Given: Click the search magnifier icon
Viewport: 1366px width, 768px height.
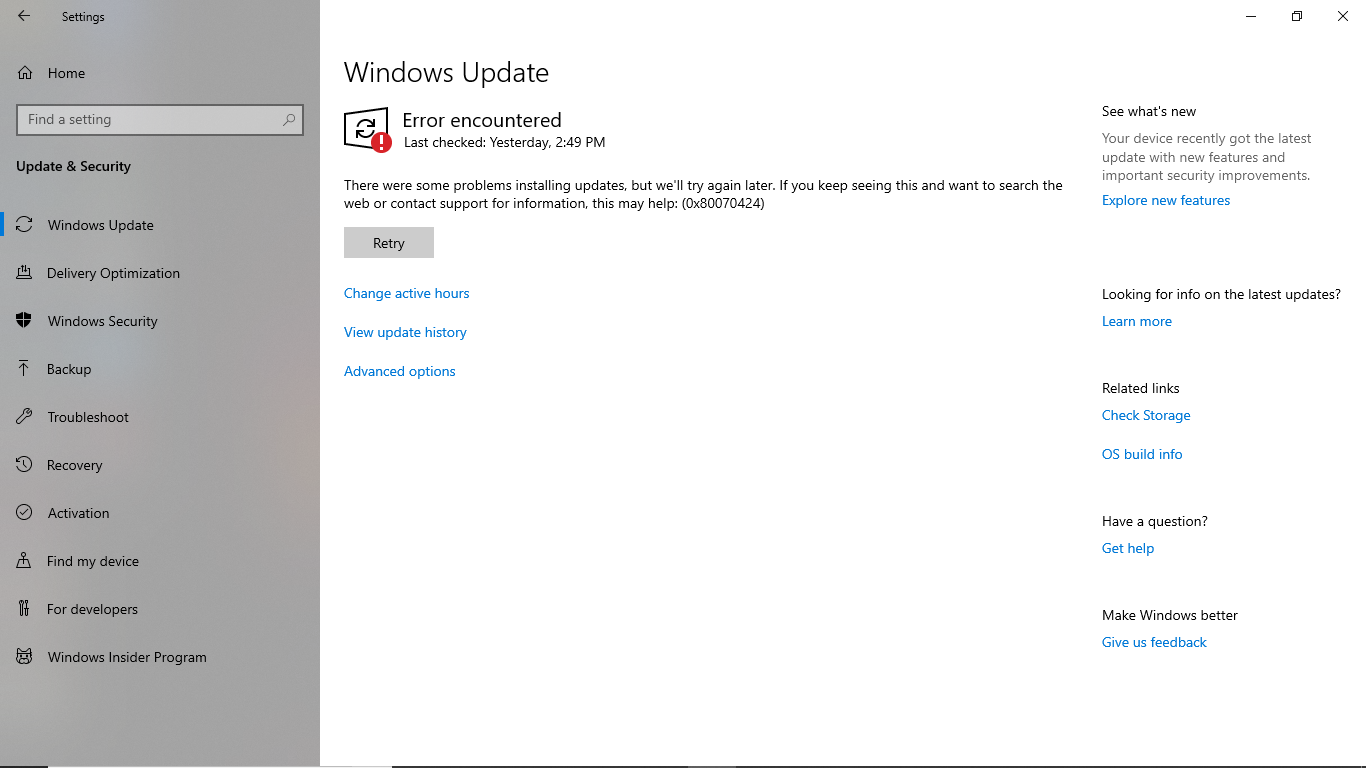Looking at the screenshot, I should point(289,119).
